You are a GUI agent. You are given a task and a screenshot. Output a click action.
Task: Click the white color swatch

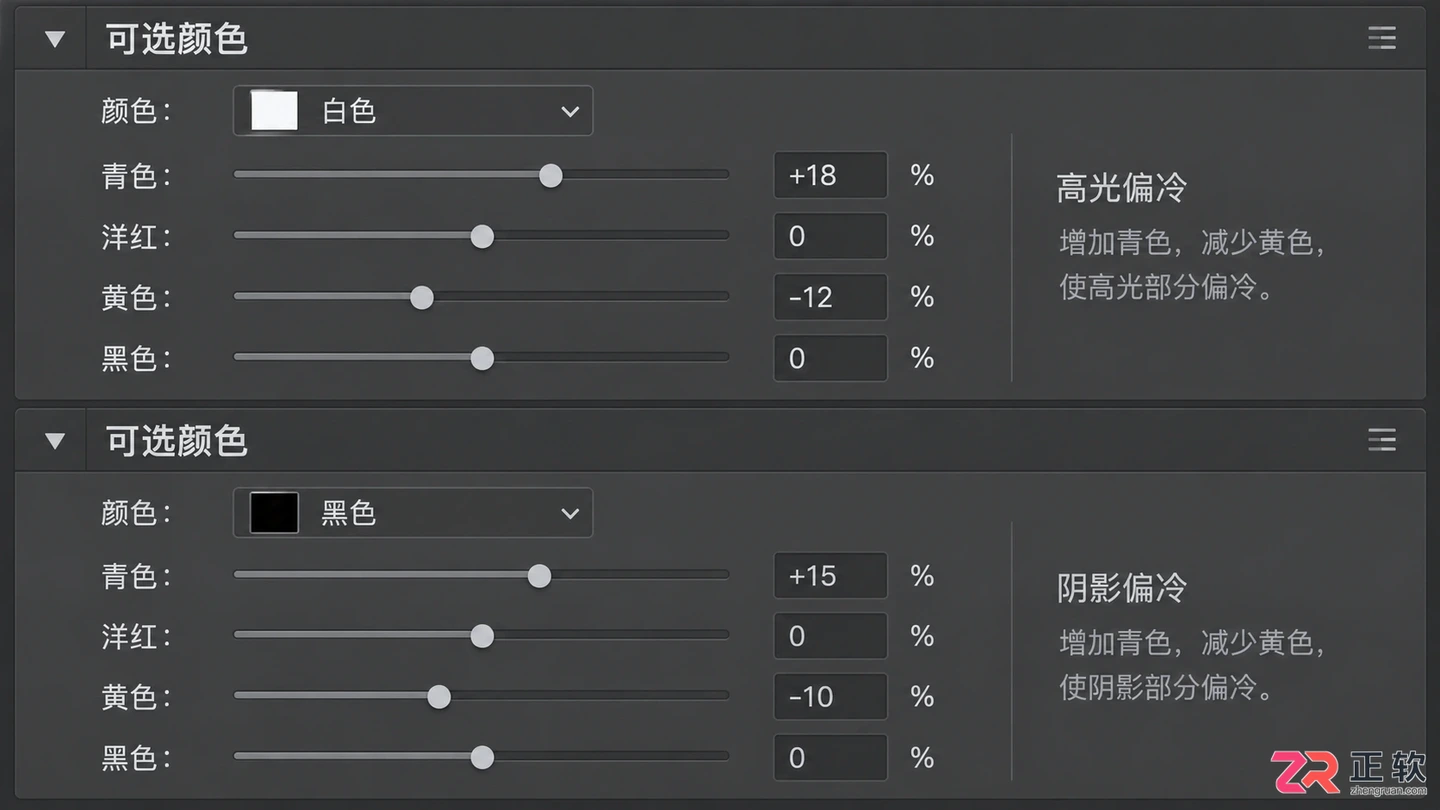[274, 111]
